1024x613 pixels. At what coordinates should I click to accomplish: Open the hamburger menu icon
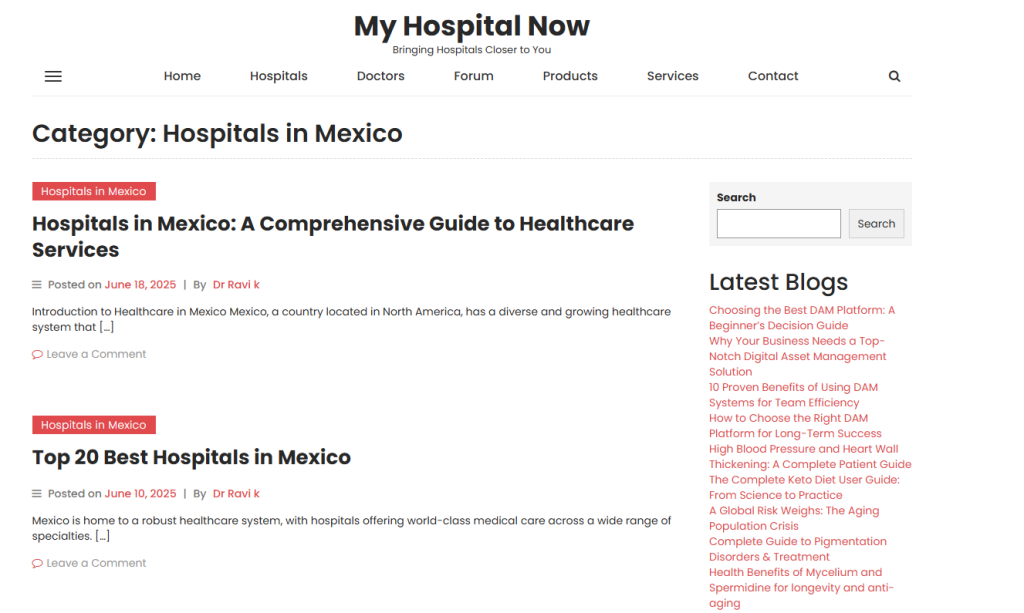[x=53, y=76]
